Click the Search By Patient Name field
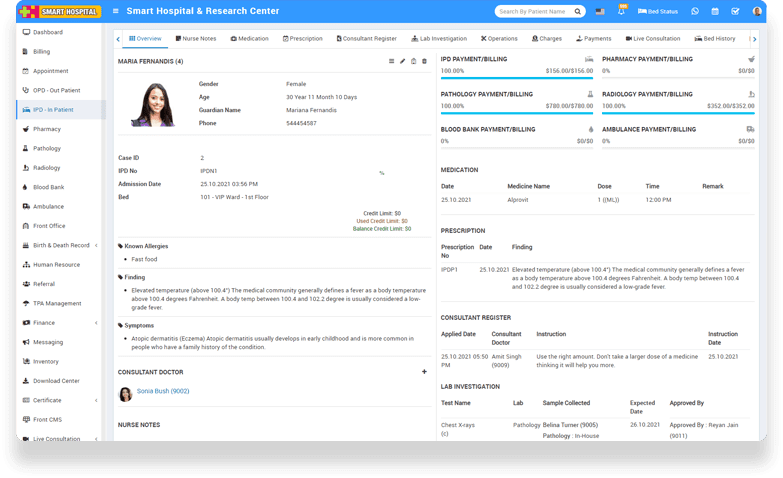The height and width of the screenshot is (478, 783). (531, 12)
